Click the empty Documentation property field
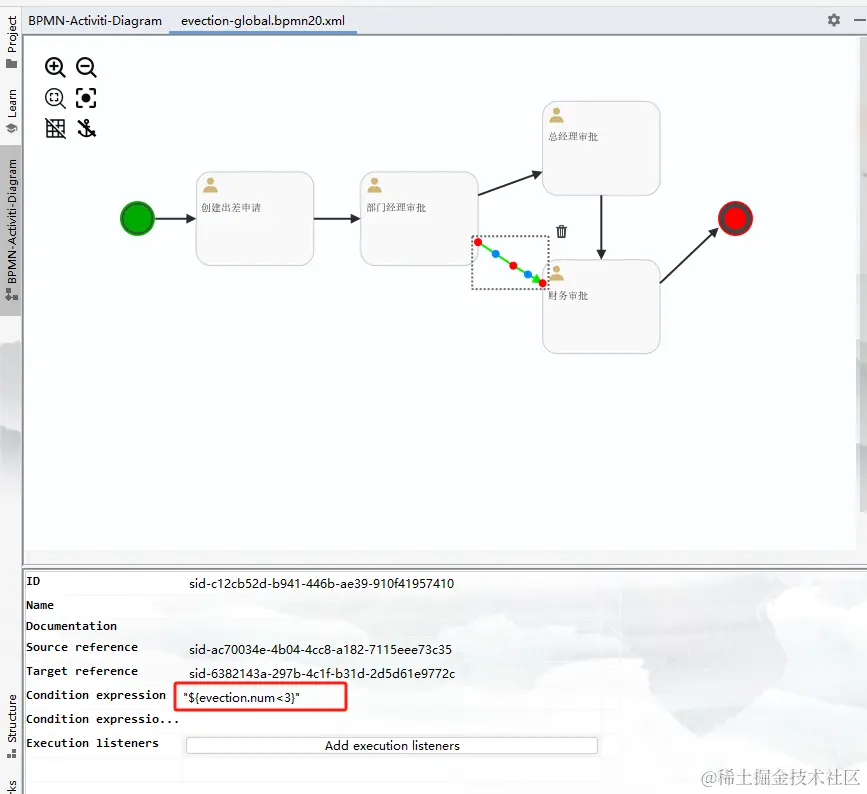The height and width of the screenshot is (794, 867). tap(393, 626)
